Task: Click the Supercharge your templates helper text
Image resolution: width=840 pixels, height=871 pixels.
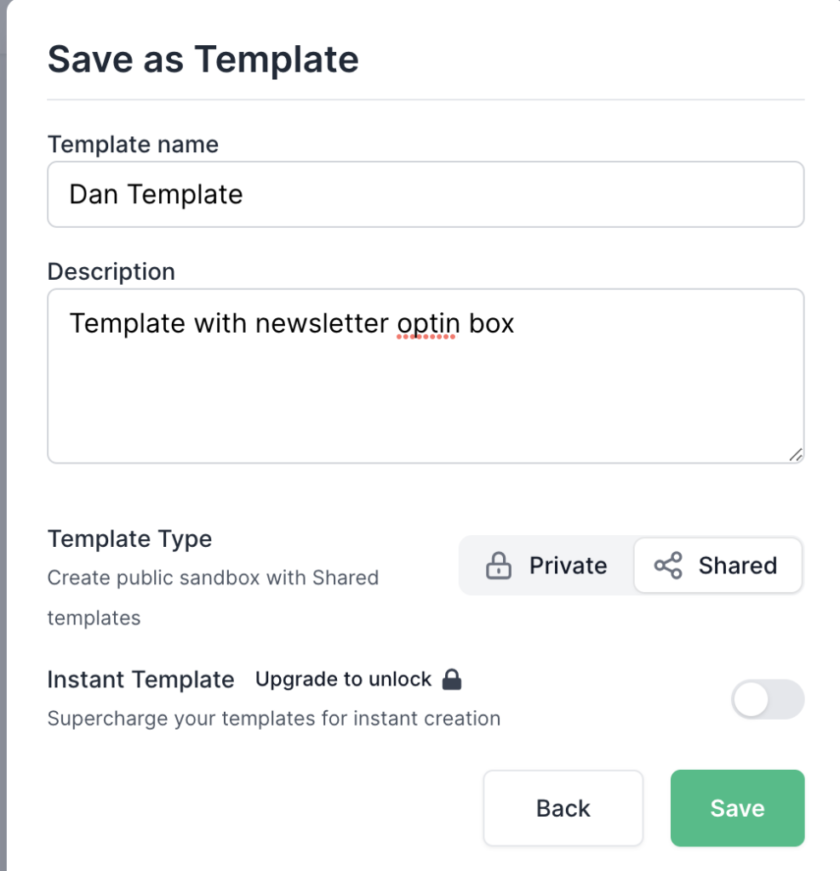Action: pos(274,718)
